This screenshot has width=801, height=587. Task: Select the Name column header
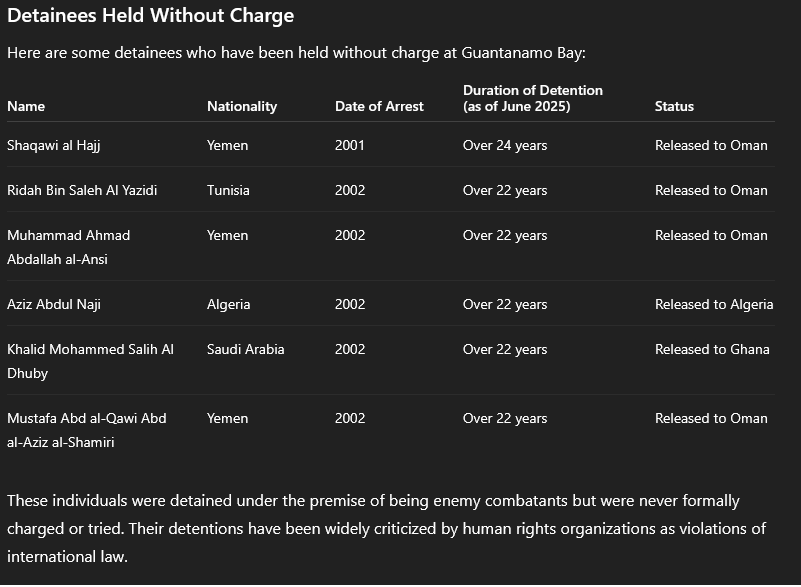click(x=26, y=106)
